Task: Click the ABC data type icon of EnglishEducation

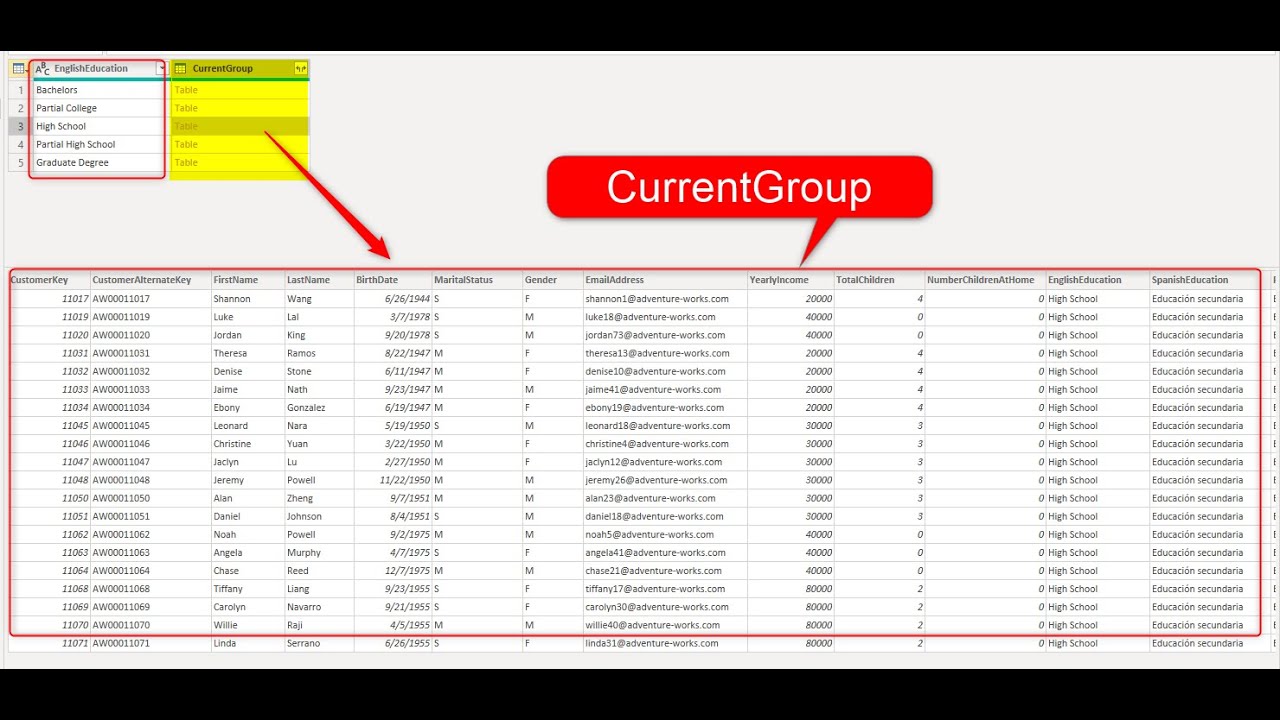Action: (x=42, y=69)
